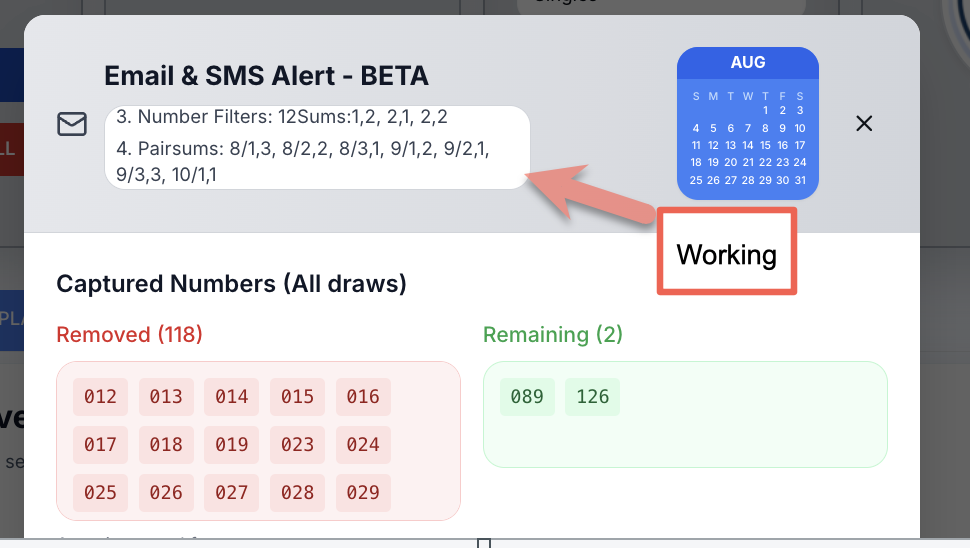The image size is (970, 548).
Task: Click removed number chip 025
Action: [x=100, y=493]
